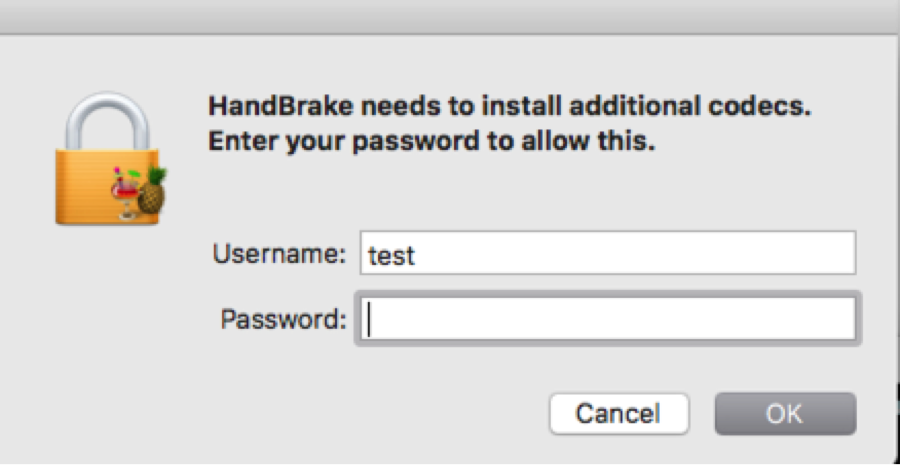Click the silver shackle of the padlock

click(107, 121)
